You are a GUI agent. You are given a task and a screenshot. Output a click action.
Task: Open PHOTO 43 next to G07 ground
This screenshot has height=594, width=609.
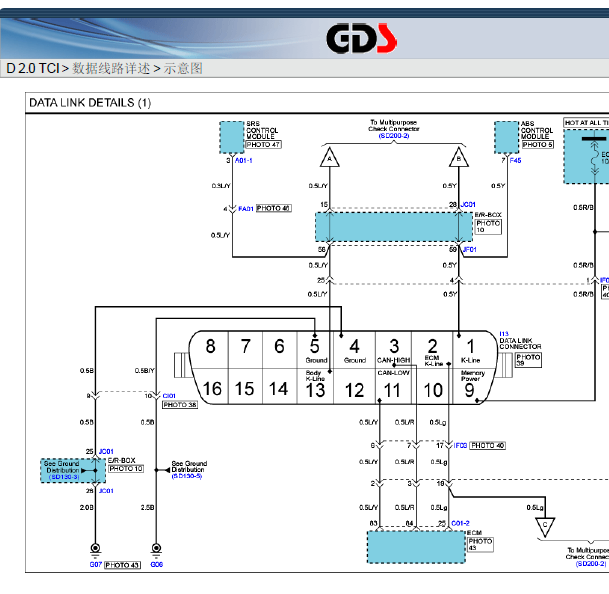(x=122, y=565)
